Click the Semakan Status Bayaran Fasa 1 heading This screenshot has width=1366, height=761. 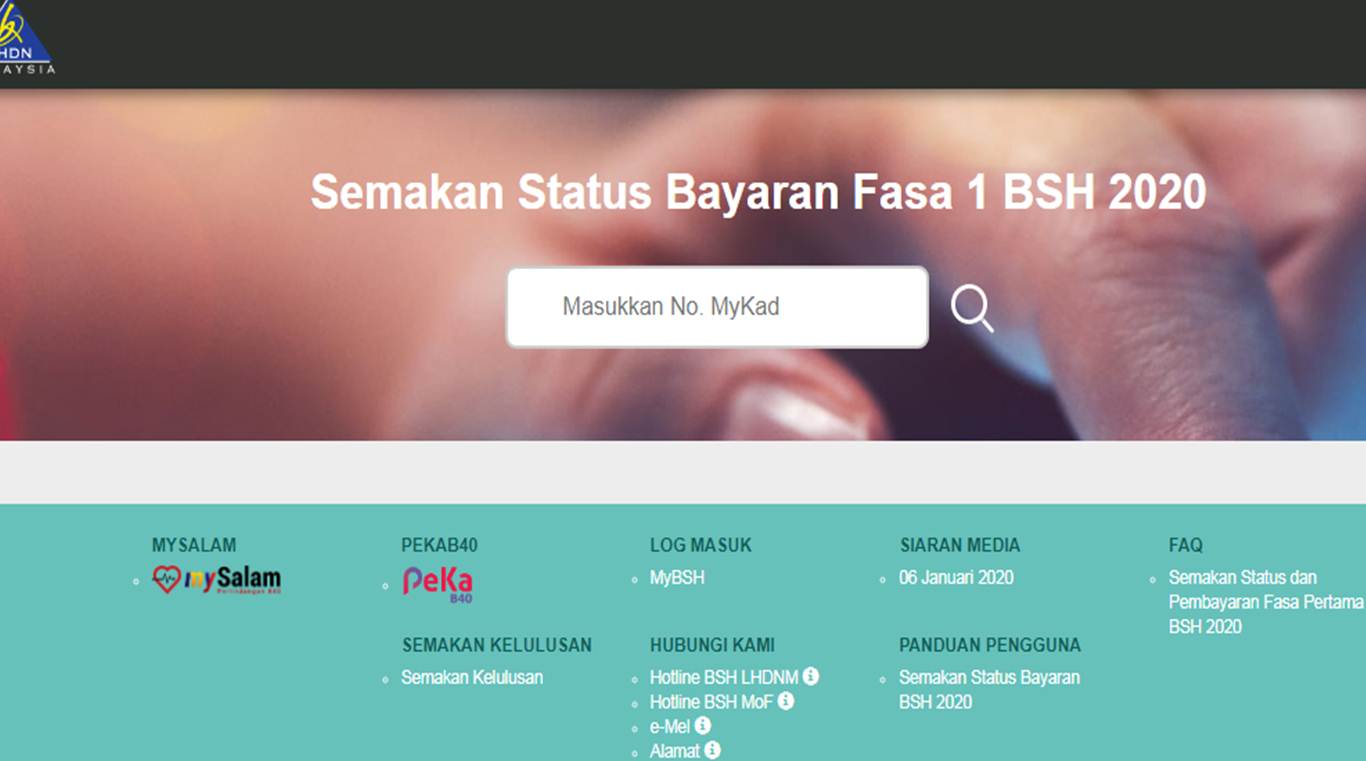[x=758, y=192]
